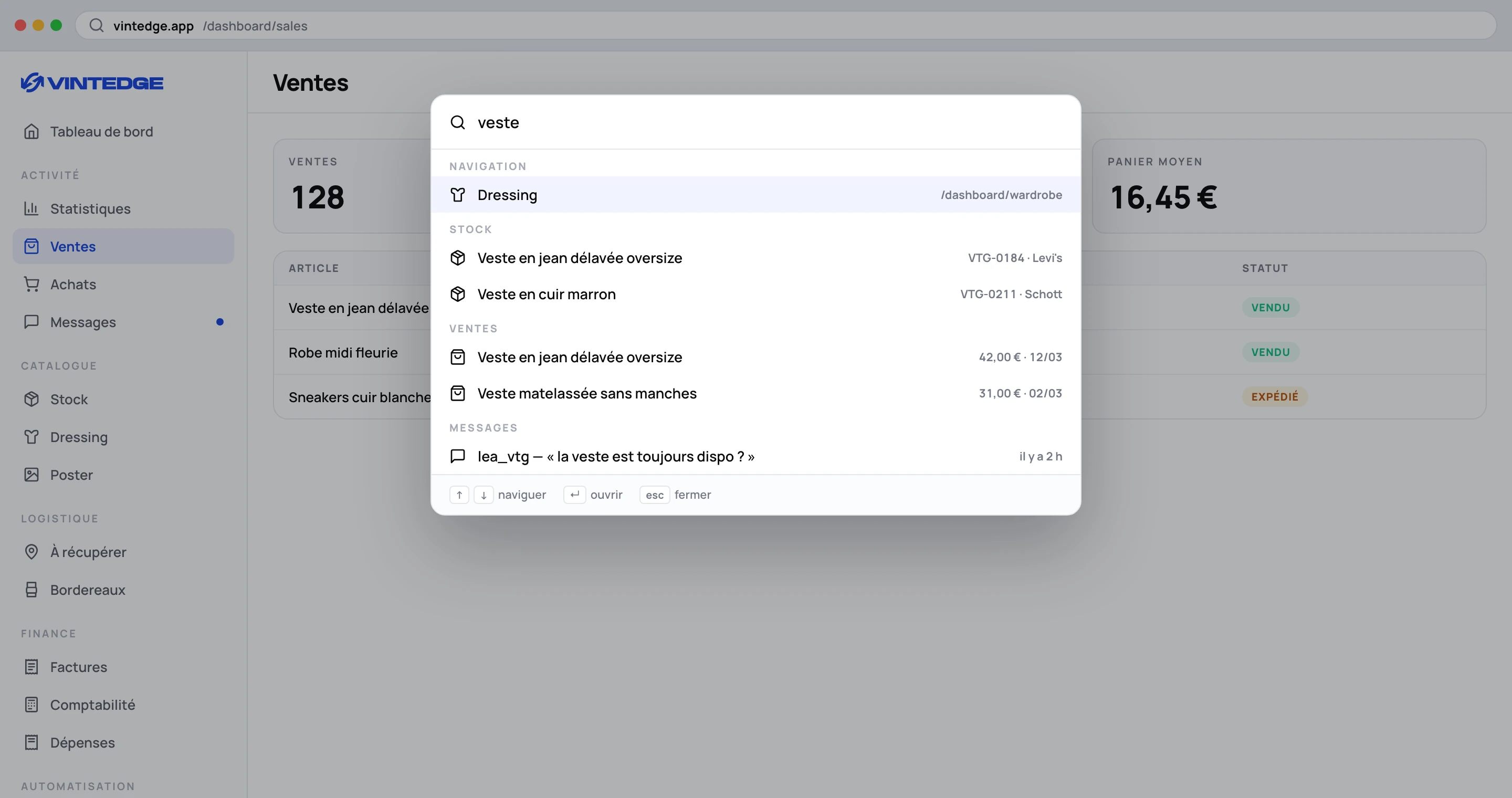
Task: Open lea_vtg message about the veste
Action: [756, 456]
